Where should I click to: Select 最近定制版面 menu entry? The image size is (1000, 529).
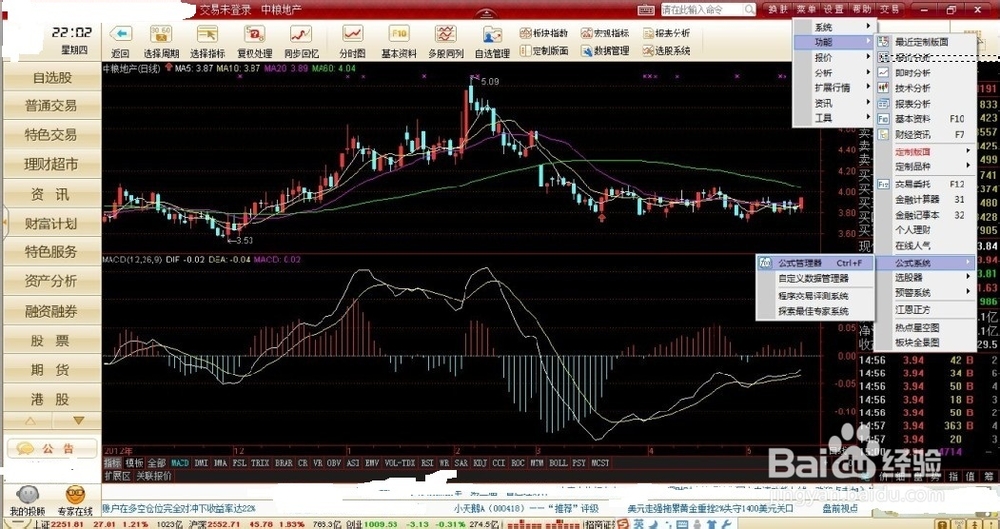925,42
